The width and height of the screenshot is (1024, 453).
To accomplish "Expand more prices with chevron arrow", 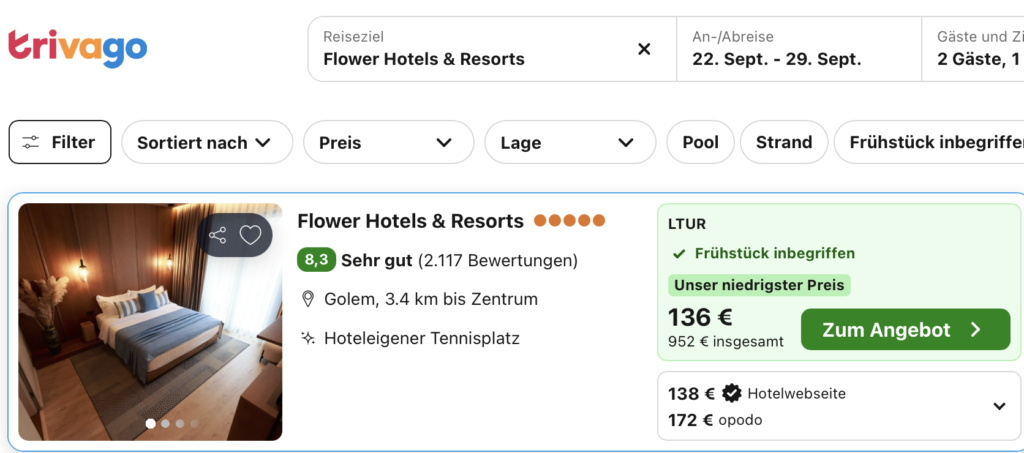I will click(x=999, y=406).
